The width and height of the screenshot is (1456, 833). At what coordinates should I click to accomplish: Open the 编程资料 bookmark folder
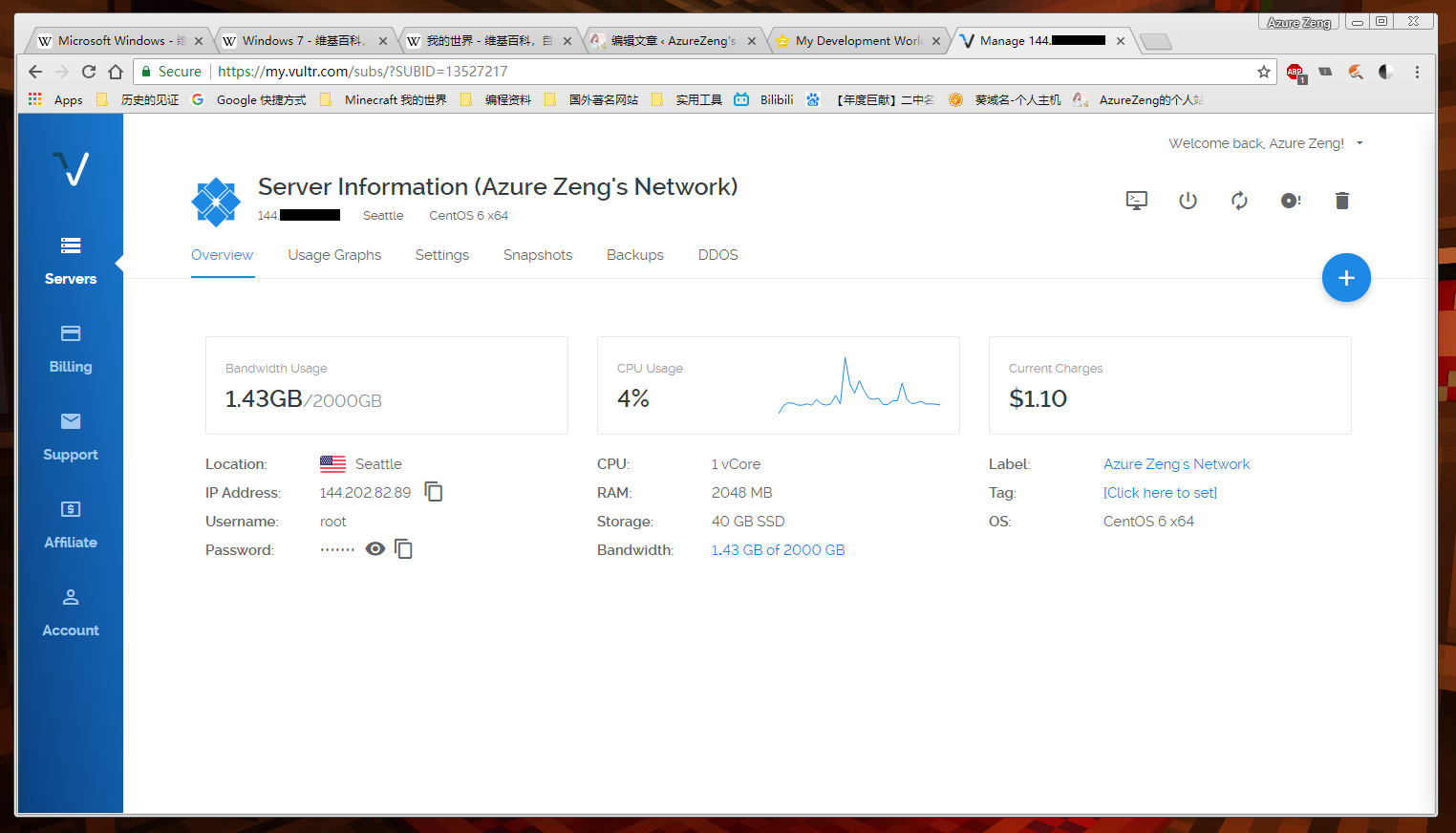[x=495, y=99]
